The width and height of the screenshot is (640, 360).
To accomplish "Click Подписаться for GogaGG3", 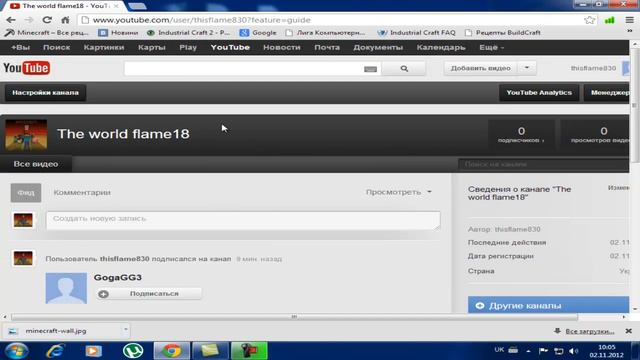I will pyautogui.click(x=149, y=293).
